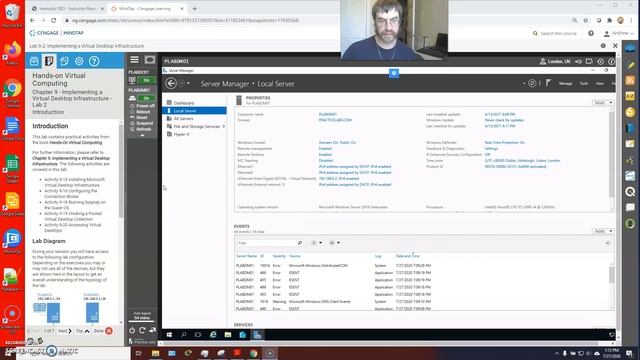This screenshot has height=360, width=640.
Task: Toggle the PLABDM01 device On switch
Action: (146, 98)
